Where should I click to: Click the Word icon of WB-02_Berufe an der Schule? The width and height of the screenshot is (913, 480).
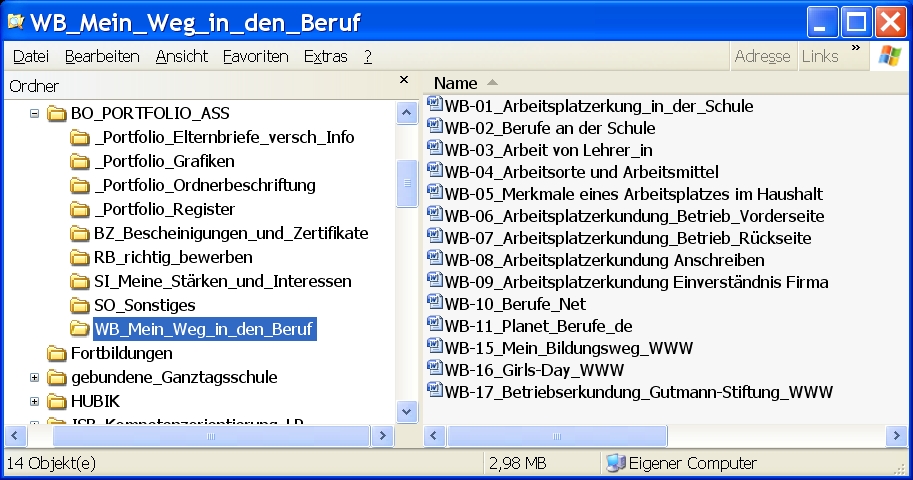[x=435, y=126]
